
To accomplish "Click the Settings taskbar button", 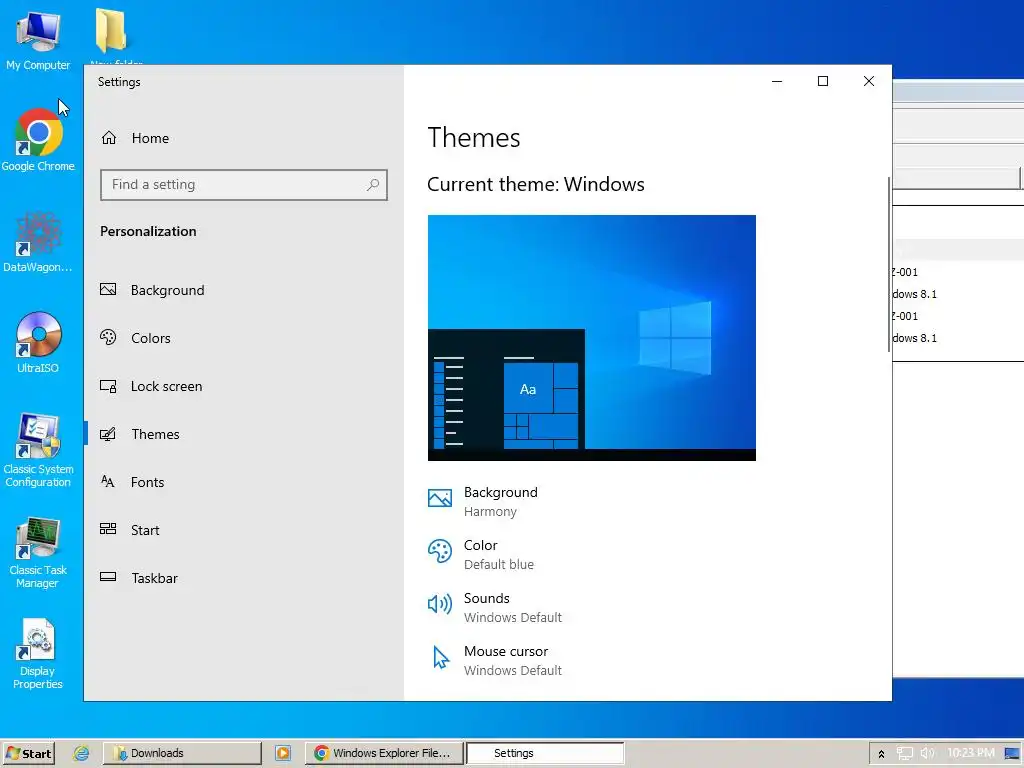I will point(545,753).
